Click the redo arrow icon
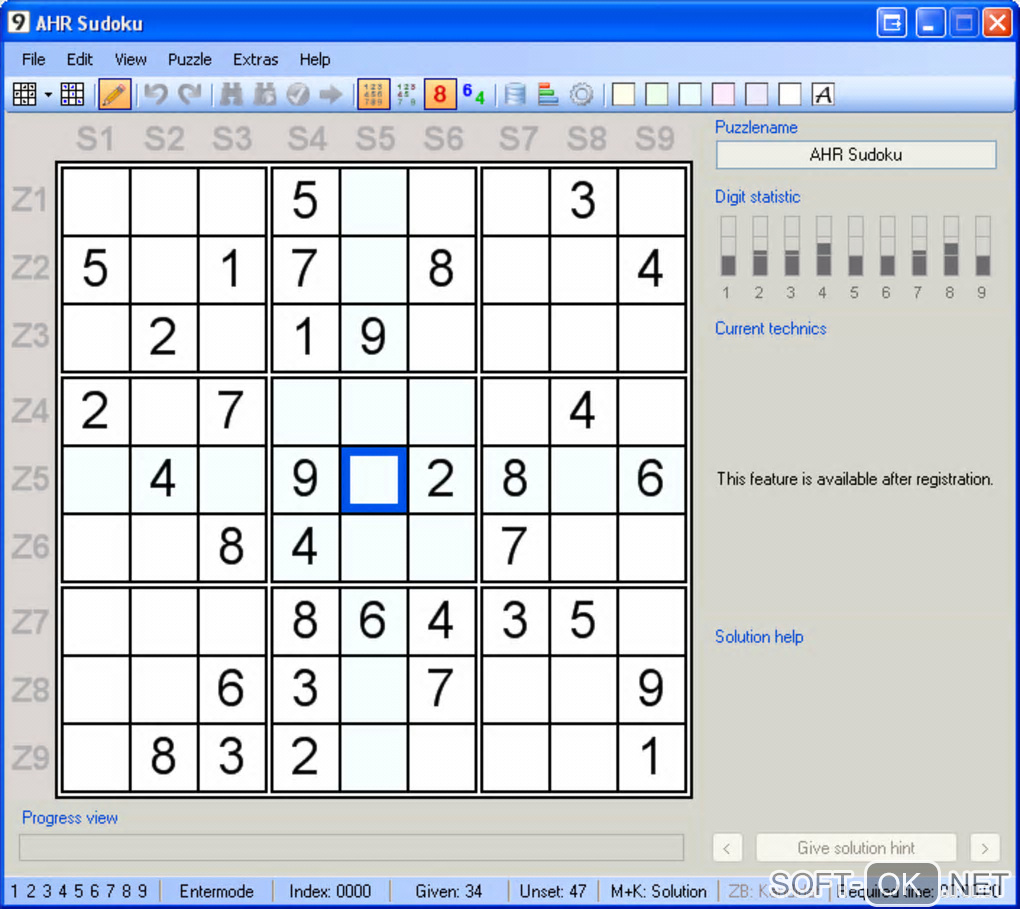The image size is (1020, 909). 190,94
